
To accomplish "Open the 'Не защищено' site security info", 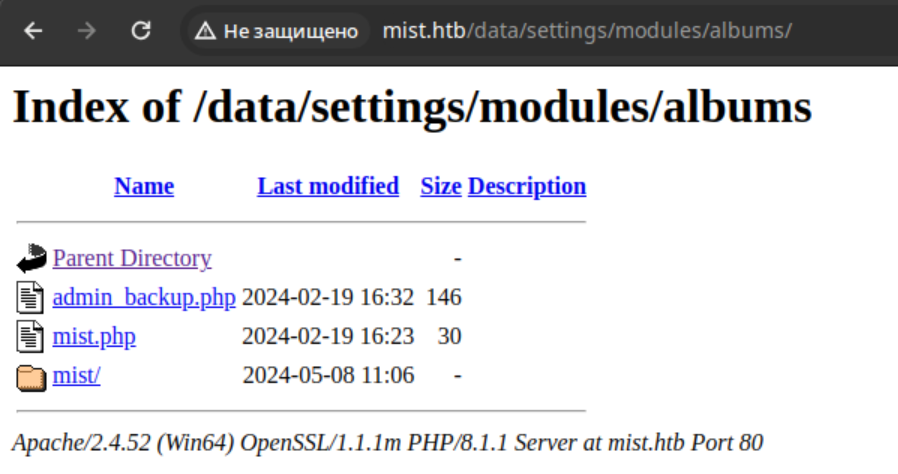I will coord(277,31).
